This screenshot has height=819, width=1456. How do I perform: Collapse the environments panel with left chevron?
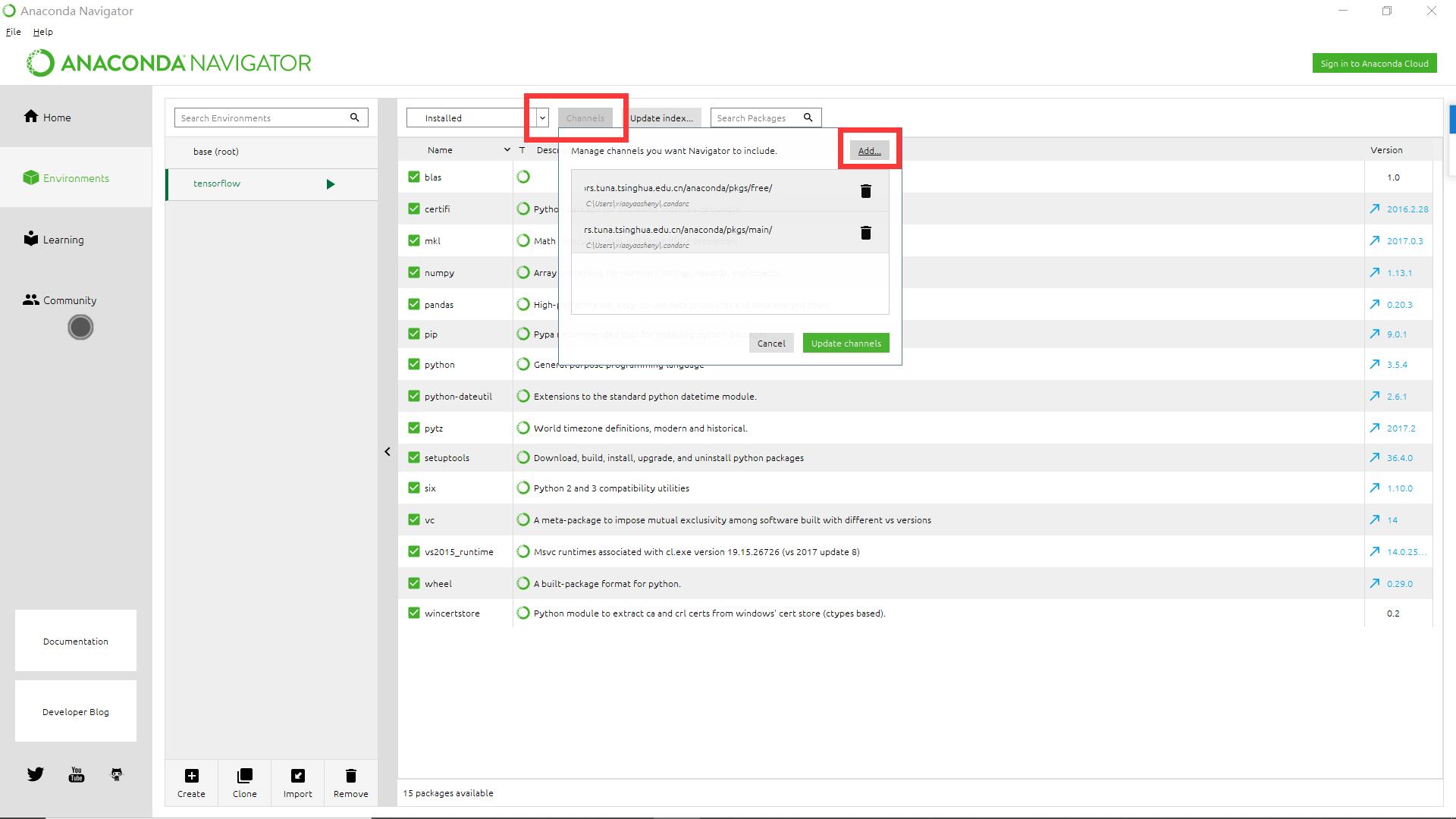point(388,452)
